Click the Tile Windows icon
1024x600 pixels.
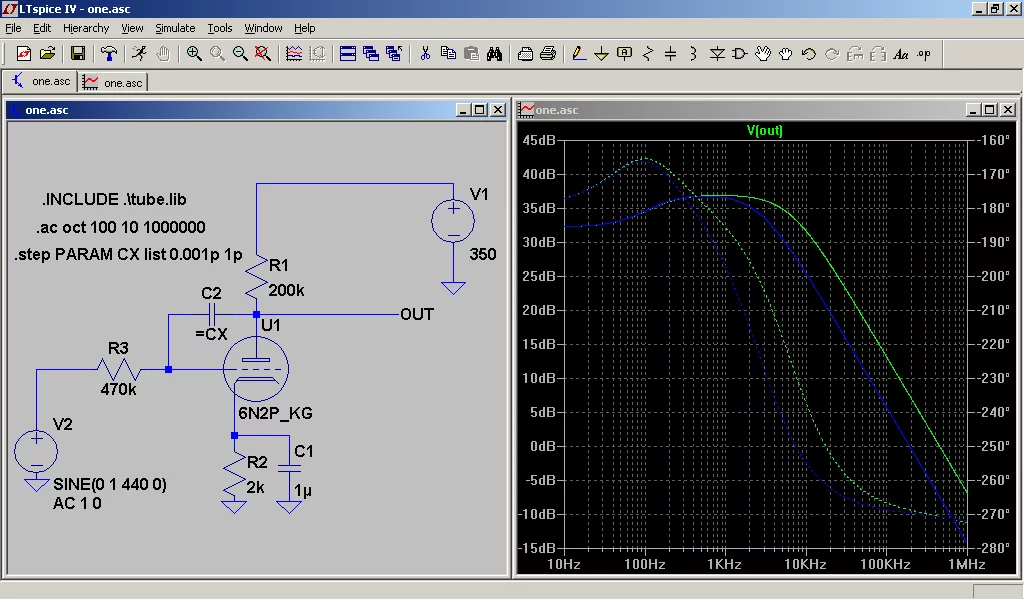click(348, 54)
